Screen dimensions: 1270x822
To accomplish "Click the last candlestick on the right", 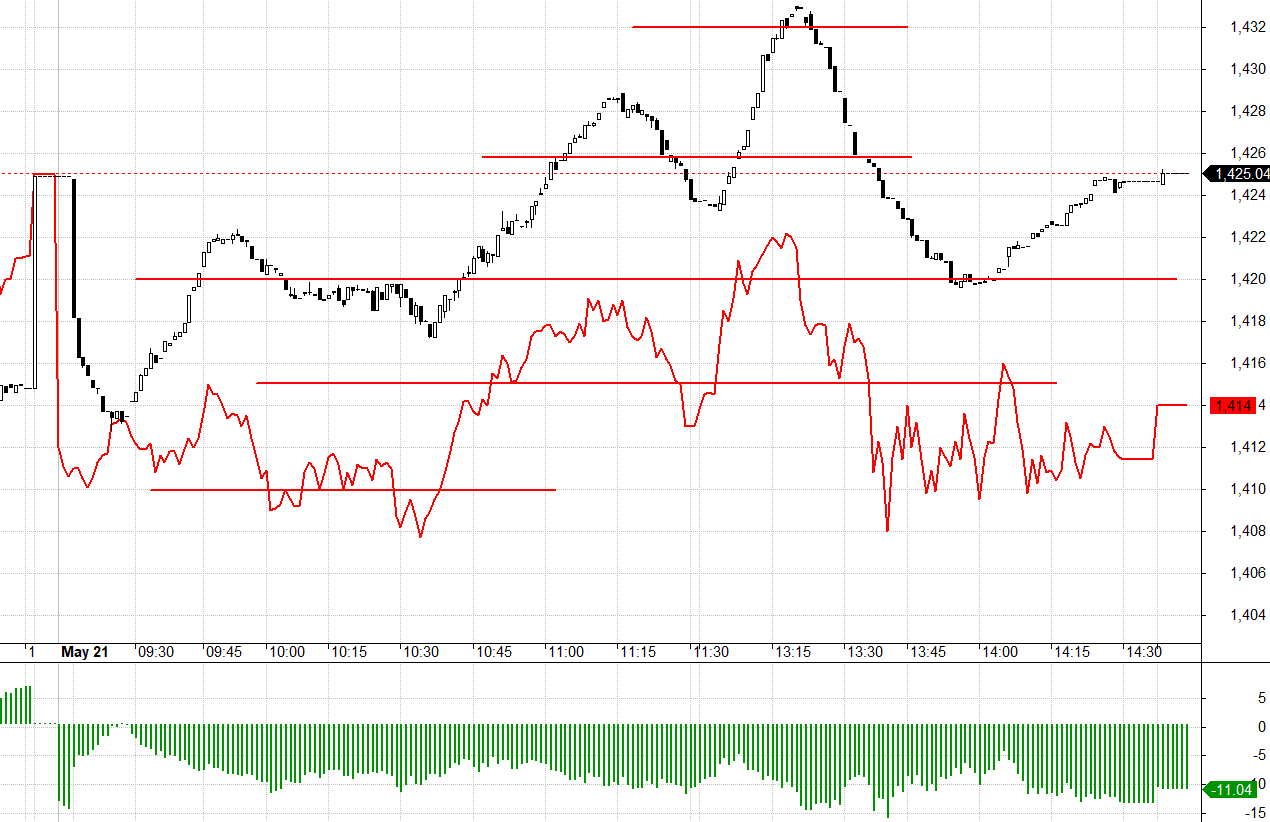I will tap(1164, 177).
